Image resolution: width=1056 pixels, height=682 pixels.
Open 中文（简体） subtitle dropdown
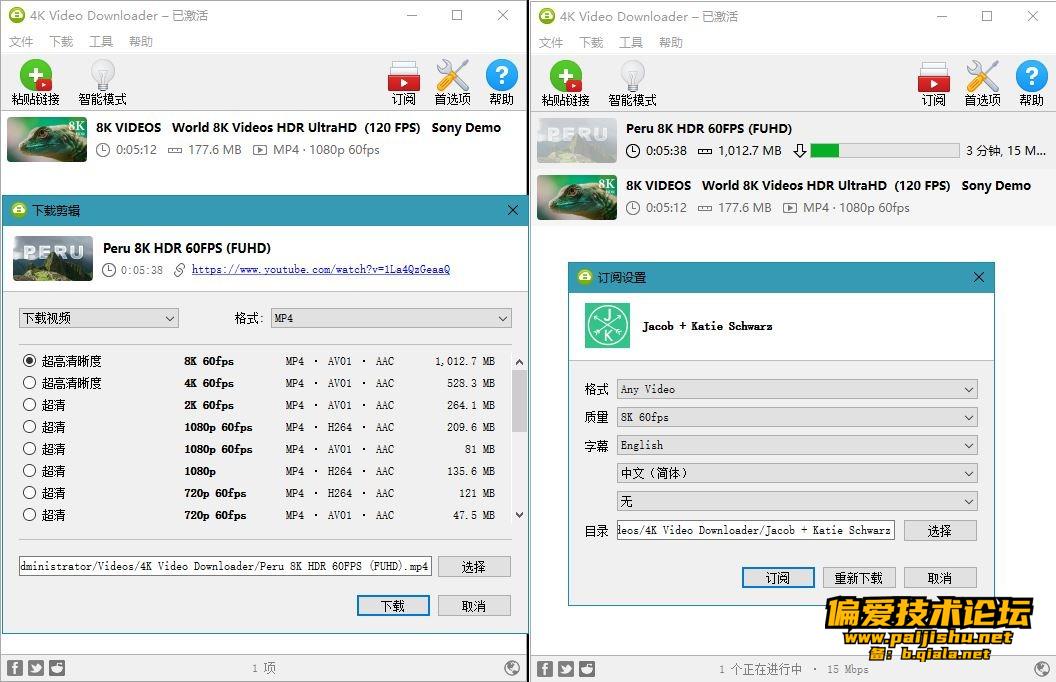[x=797, y=473]
